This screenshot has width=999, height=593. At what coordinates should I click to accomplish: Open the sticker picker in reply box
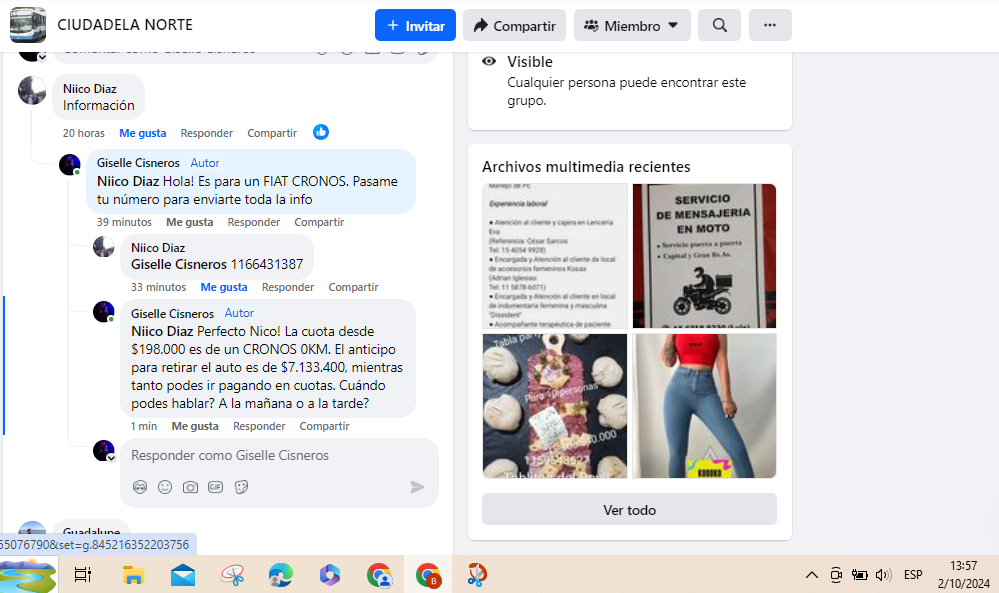241,487
